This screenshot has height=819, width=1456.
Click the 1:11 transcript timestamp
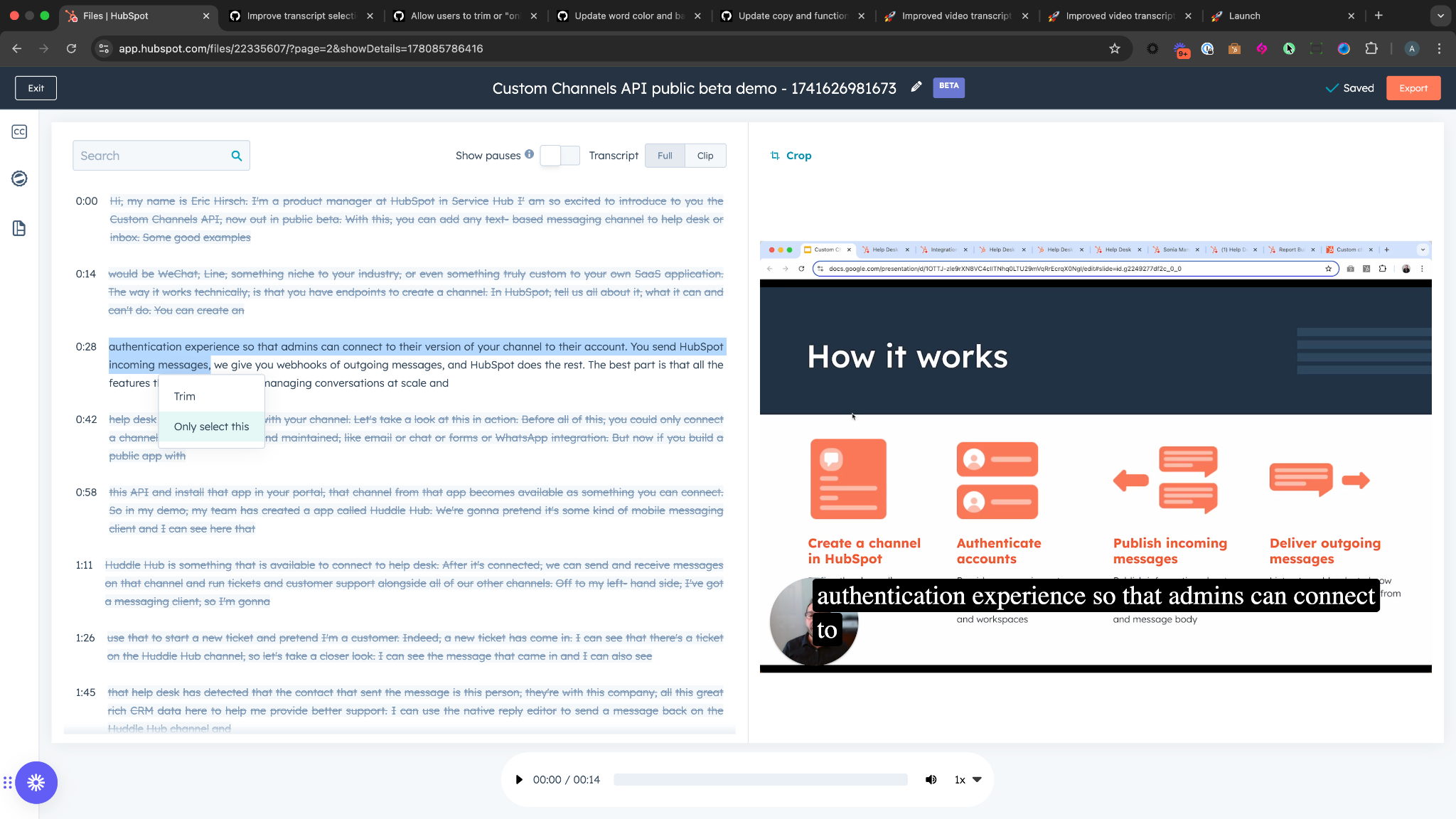(84, 565)
